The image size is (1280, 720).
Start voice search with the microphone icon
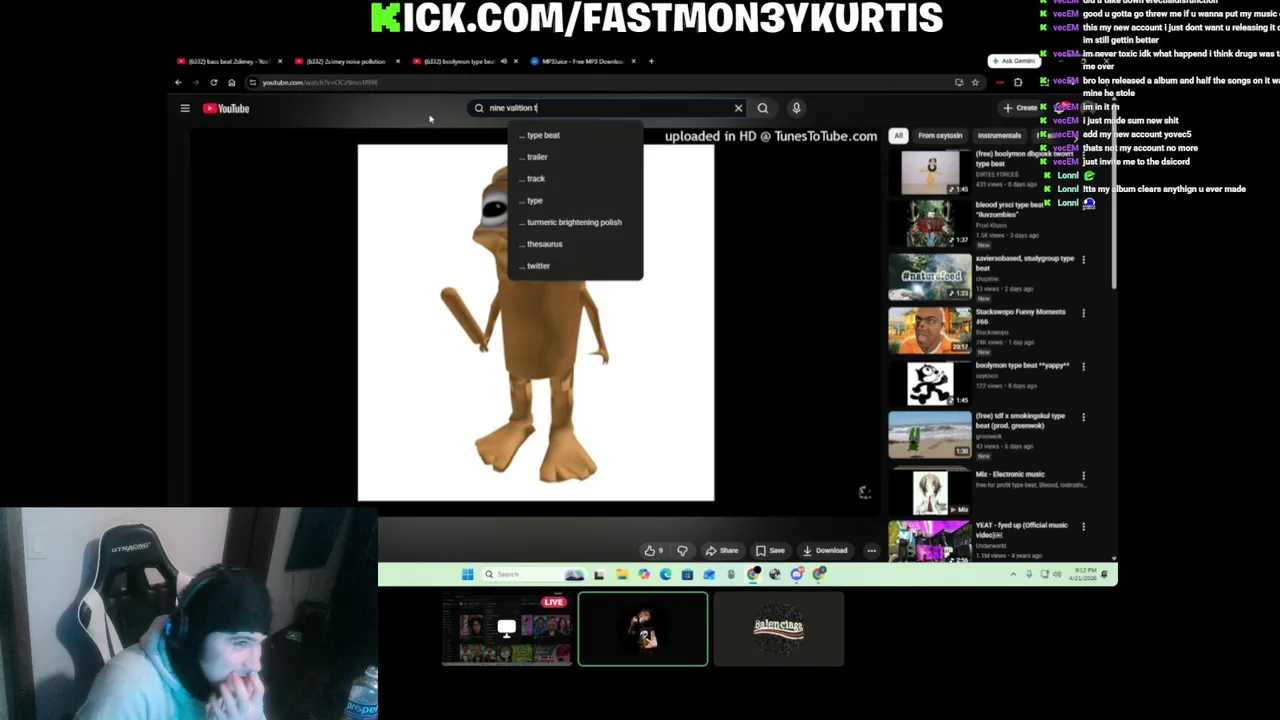tap(796, 108)
